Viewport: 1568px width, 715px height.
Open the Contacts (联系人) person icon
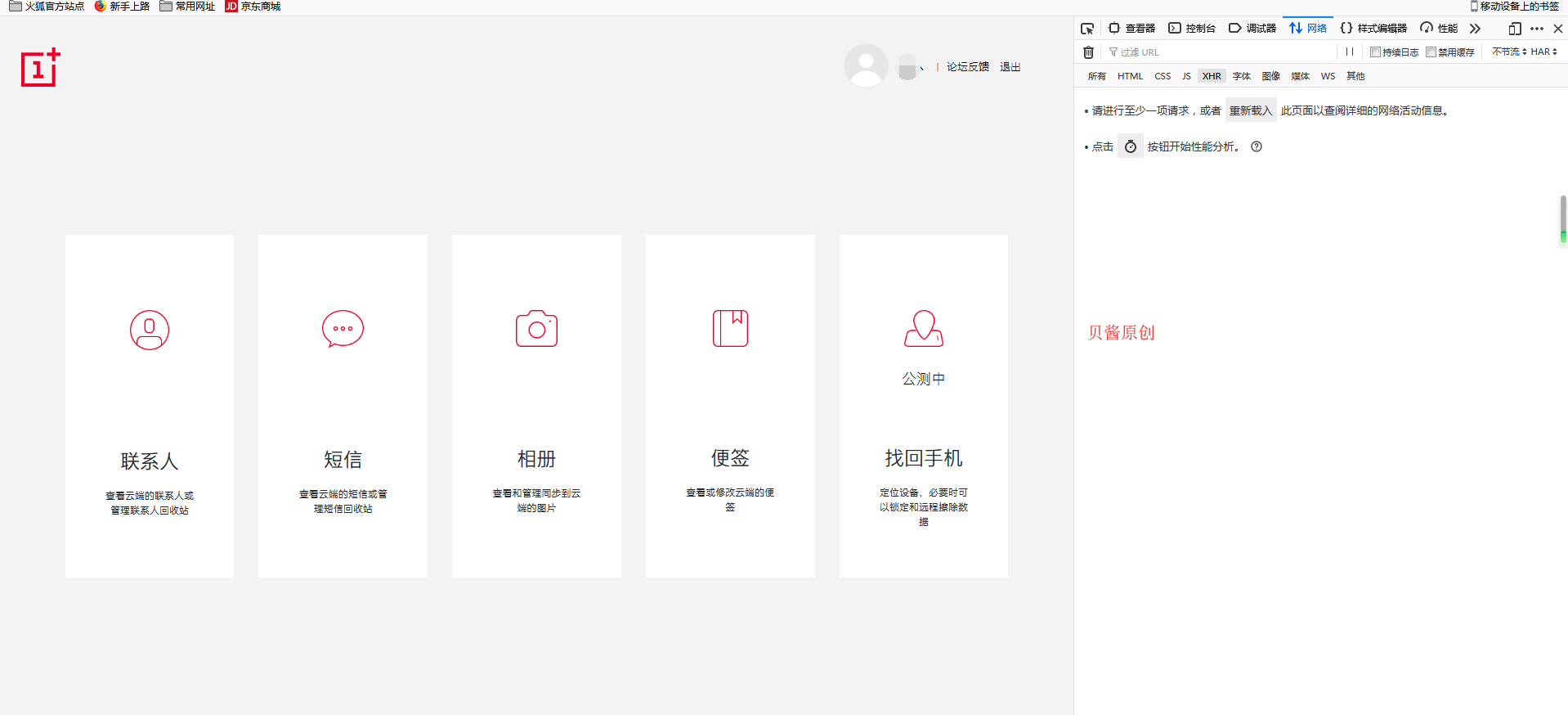pyautogui.click(x=150, y=330)
